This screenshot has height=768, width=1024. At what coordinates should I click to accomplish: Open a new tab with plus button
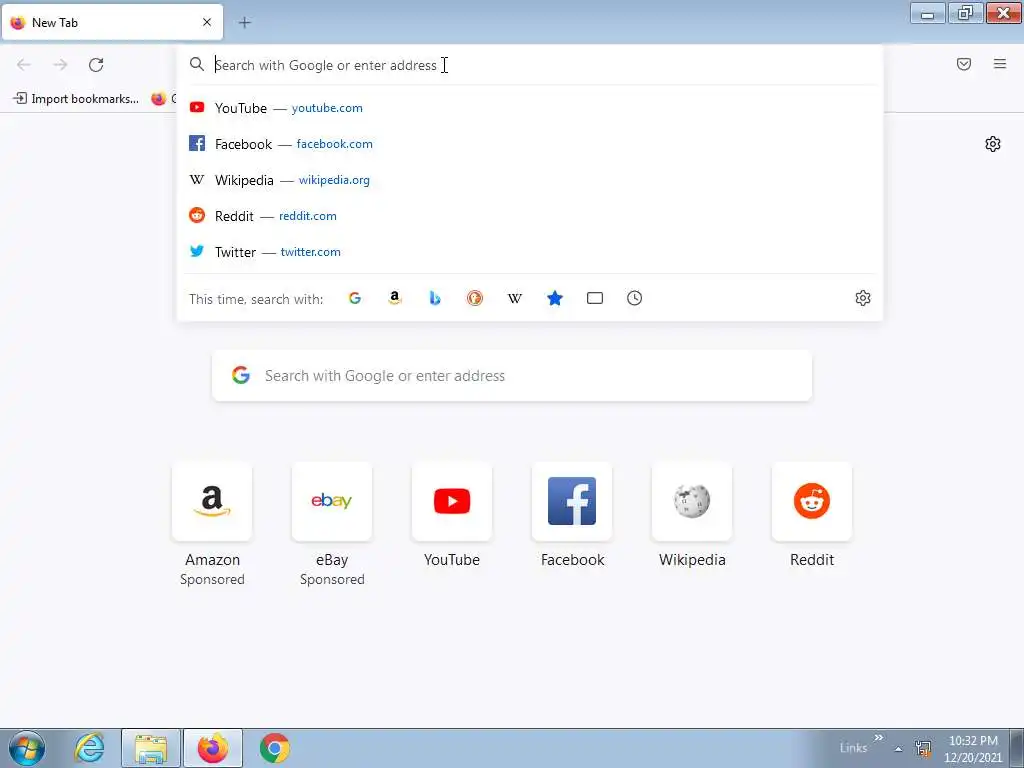pyautogui.click(x=244, y=23)
